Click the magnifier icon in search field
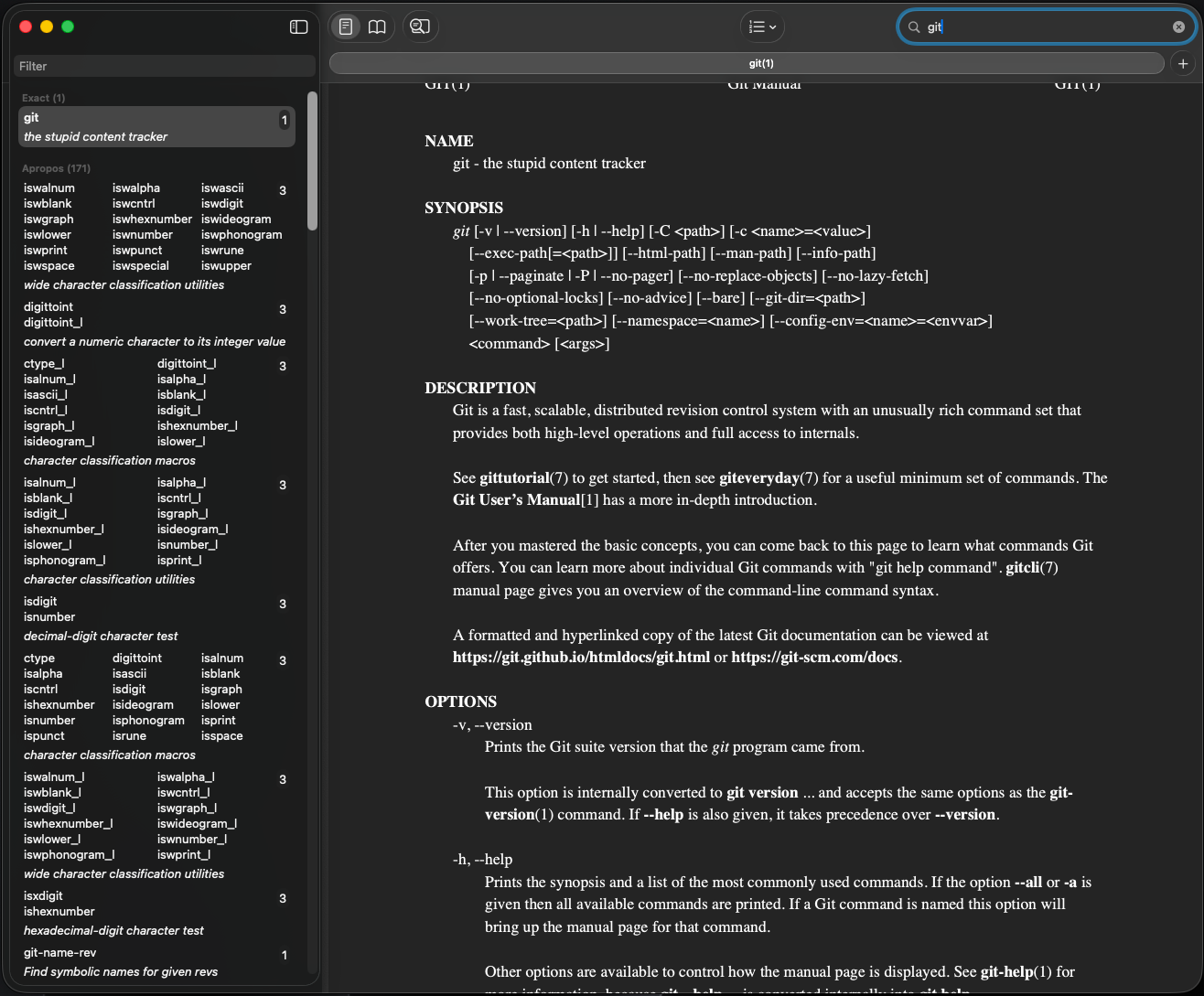The width and height of the screenshot is (1204, 996). click(x=913, y=27)
